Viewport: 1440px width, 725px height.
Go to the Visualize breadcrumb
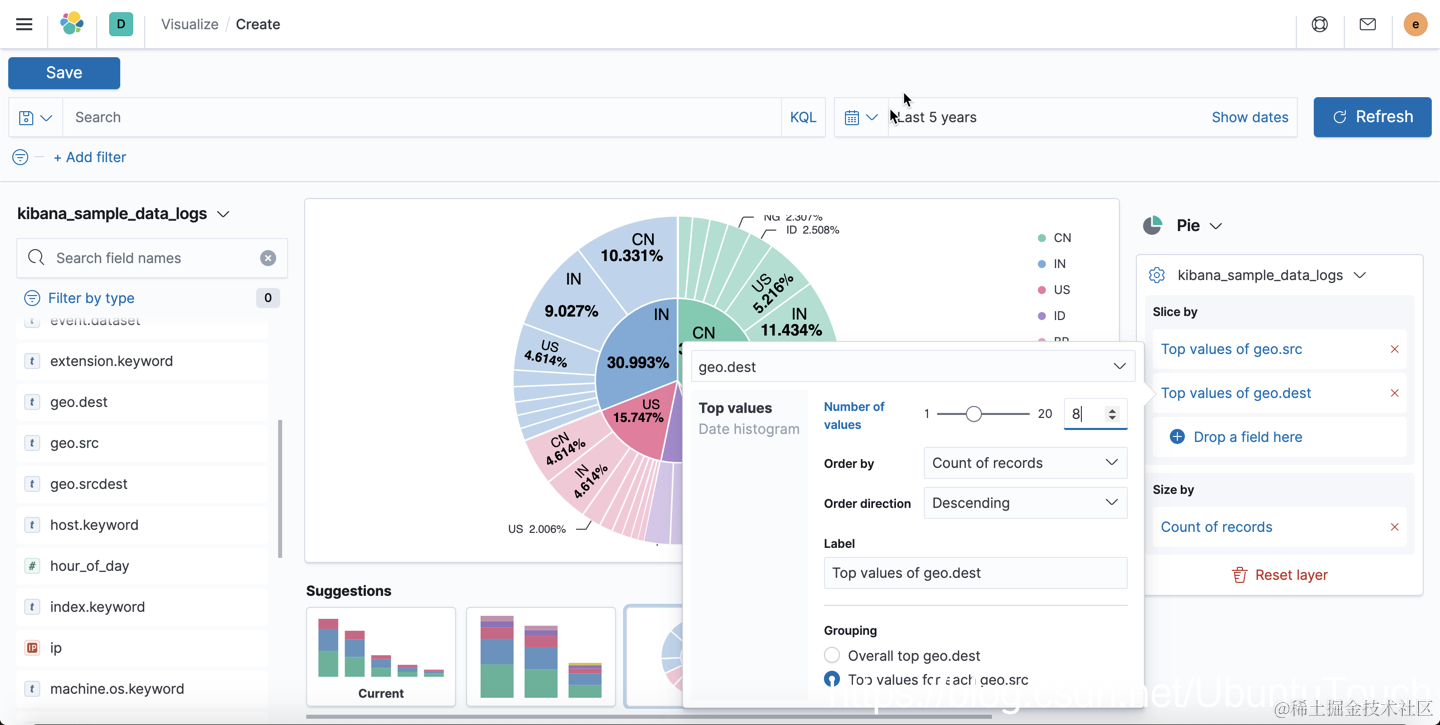[x=190, y=24]
